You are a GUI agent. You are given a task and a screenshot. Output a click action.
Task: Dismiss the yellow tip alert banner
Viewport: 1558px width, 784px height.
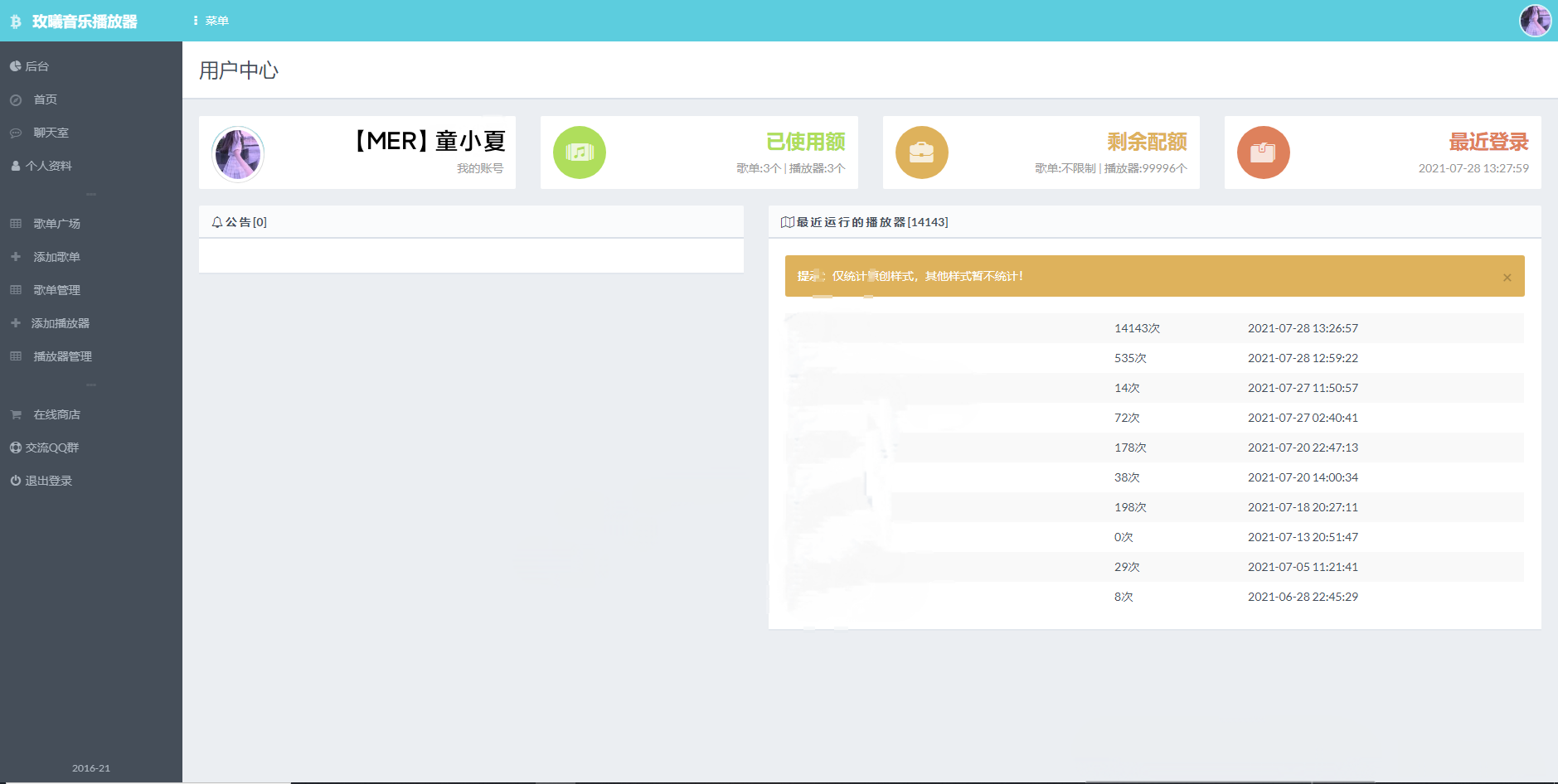click(x=1507, y=278)
